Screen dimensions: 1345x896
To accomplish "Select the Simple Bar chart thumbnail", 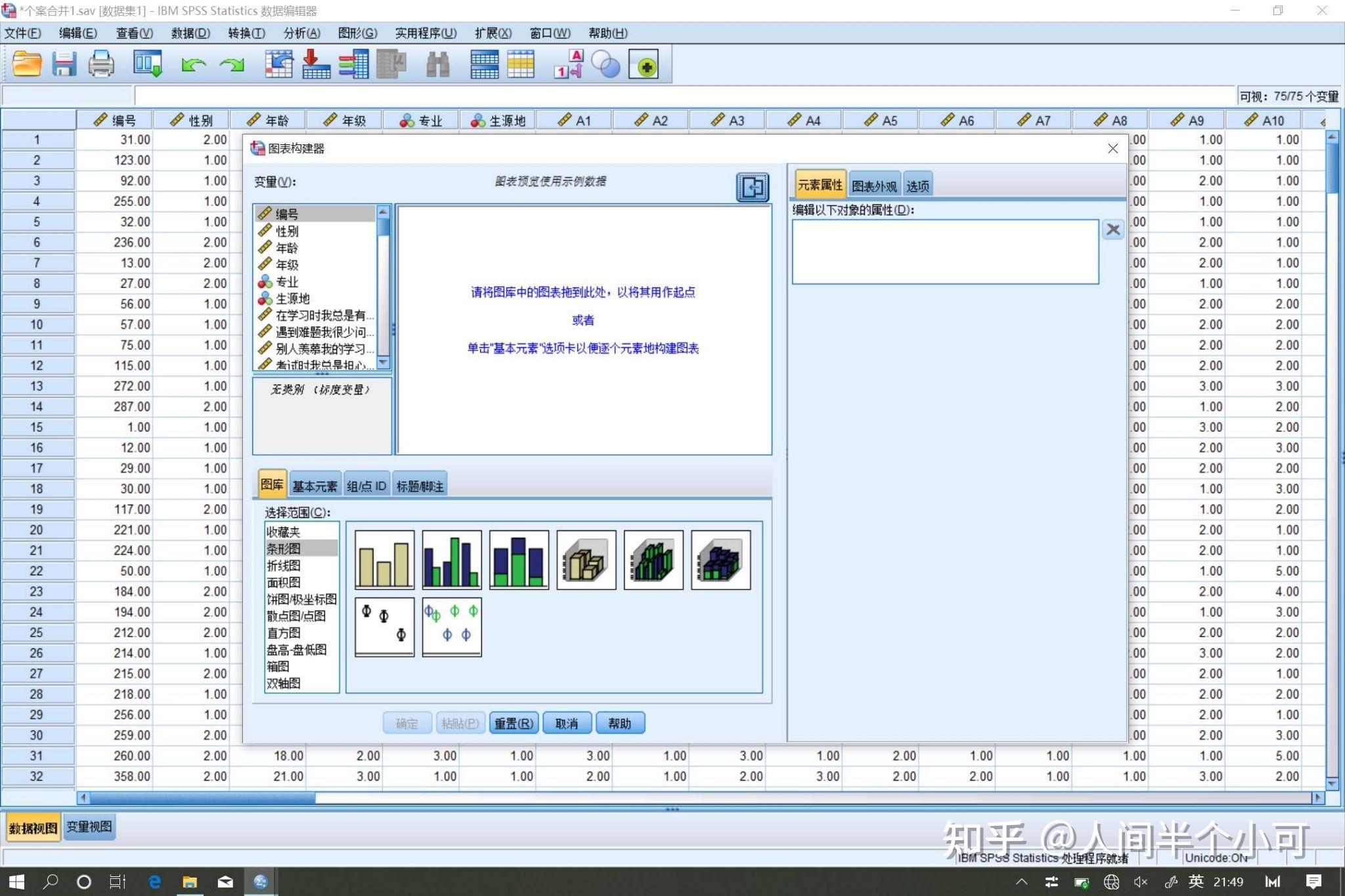I will [x=385, y=560].
